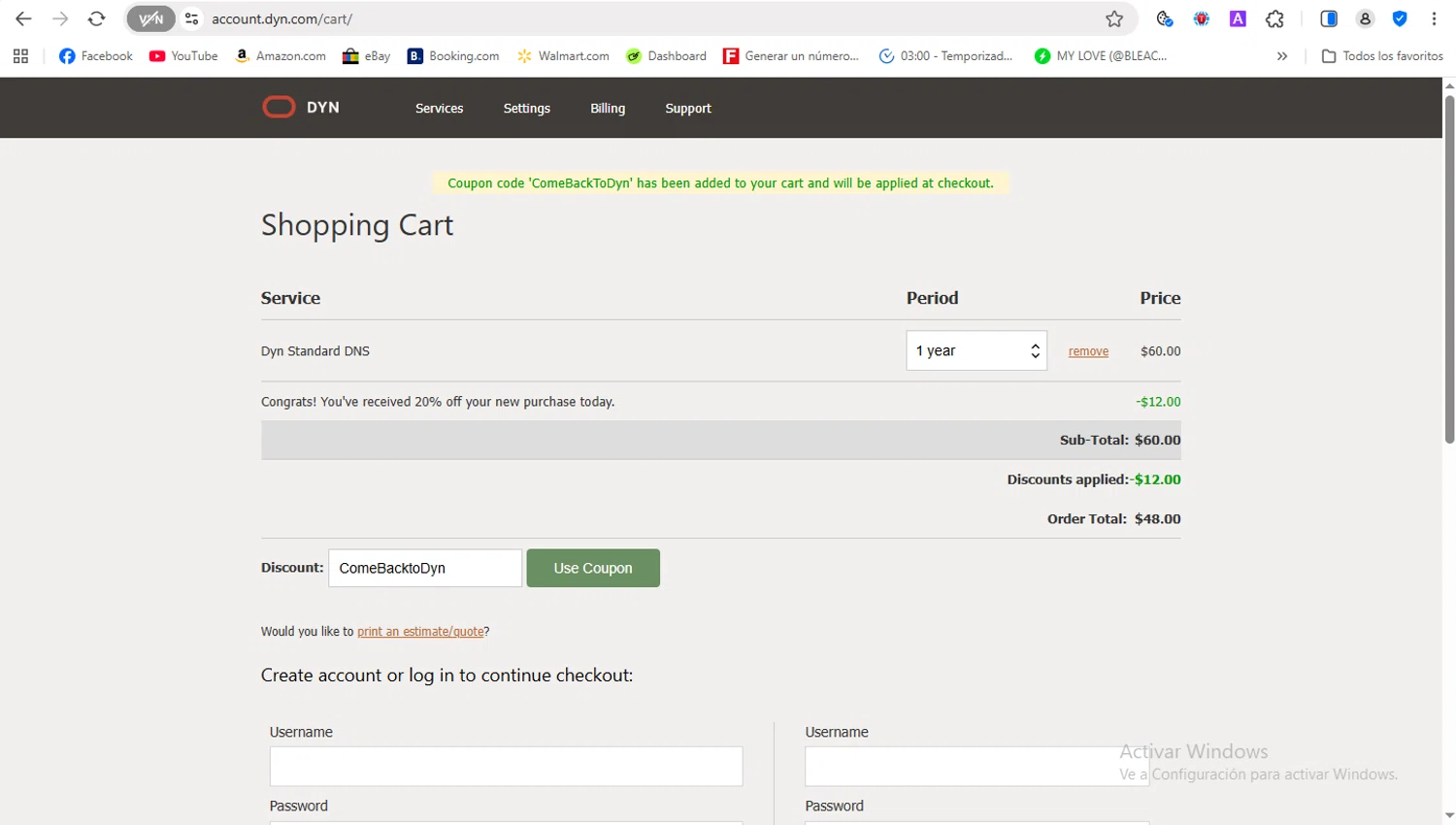The image size is (1456, 825).
Task: Open the Chrome profile avatar
Action: tap(1365, 18)
